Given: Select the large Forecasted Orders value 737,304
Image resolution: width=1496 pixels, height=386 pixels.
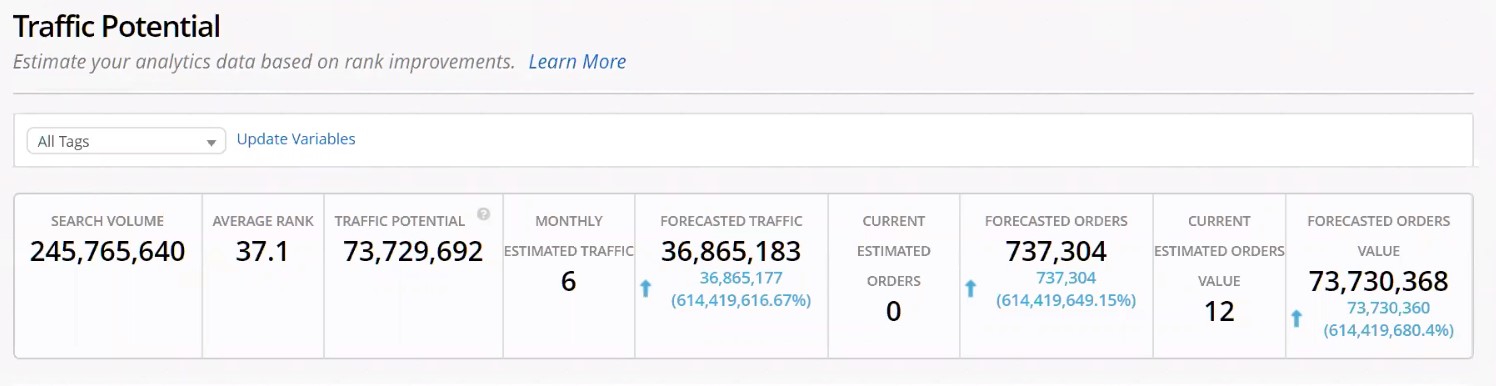Looking at the screenshot, I should pyautogui.click(x=1056, y=252).
